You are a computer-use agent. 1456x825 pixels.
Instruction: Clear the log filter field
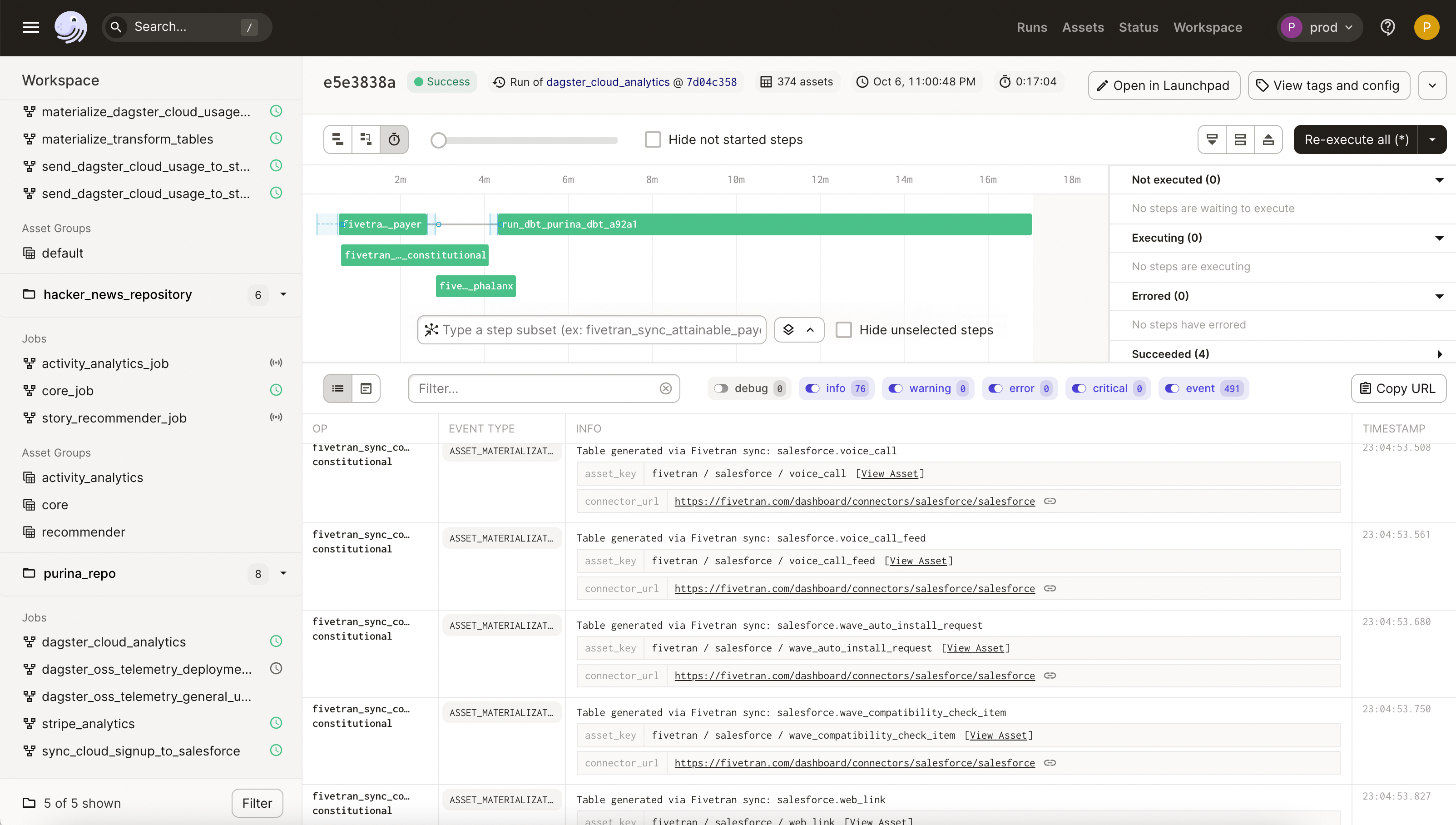[665, 388]
